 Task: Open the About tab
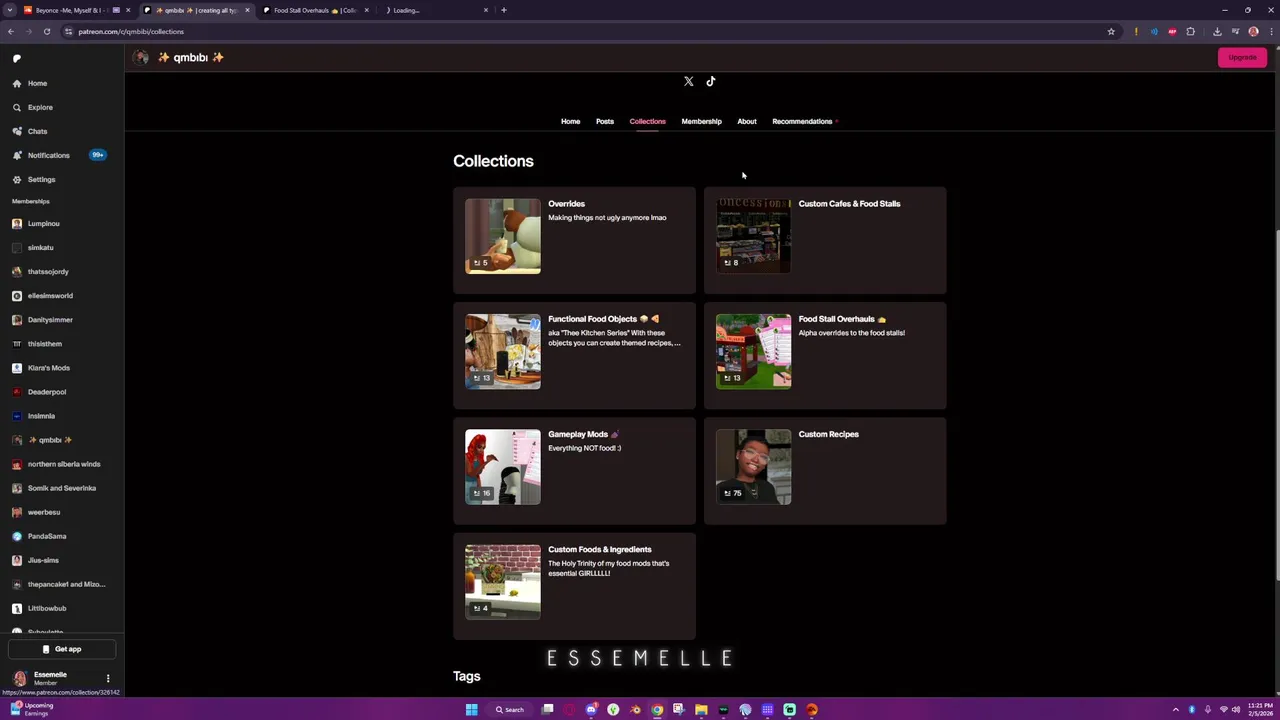pyautogui.click(x=747, y=121)
